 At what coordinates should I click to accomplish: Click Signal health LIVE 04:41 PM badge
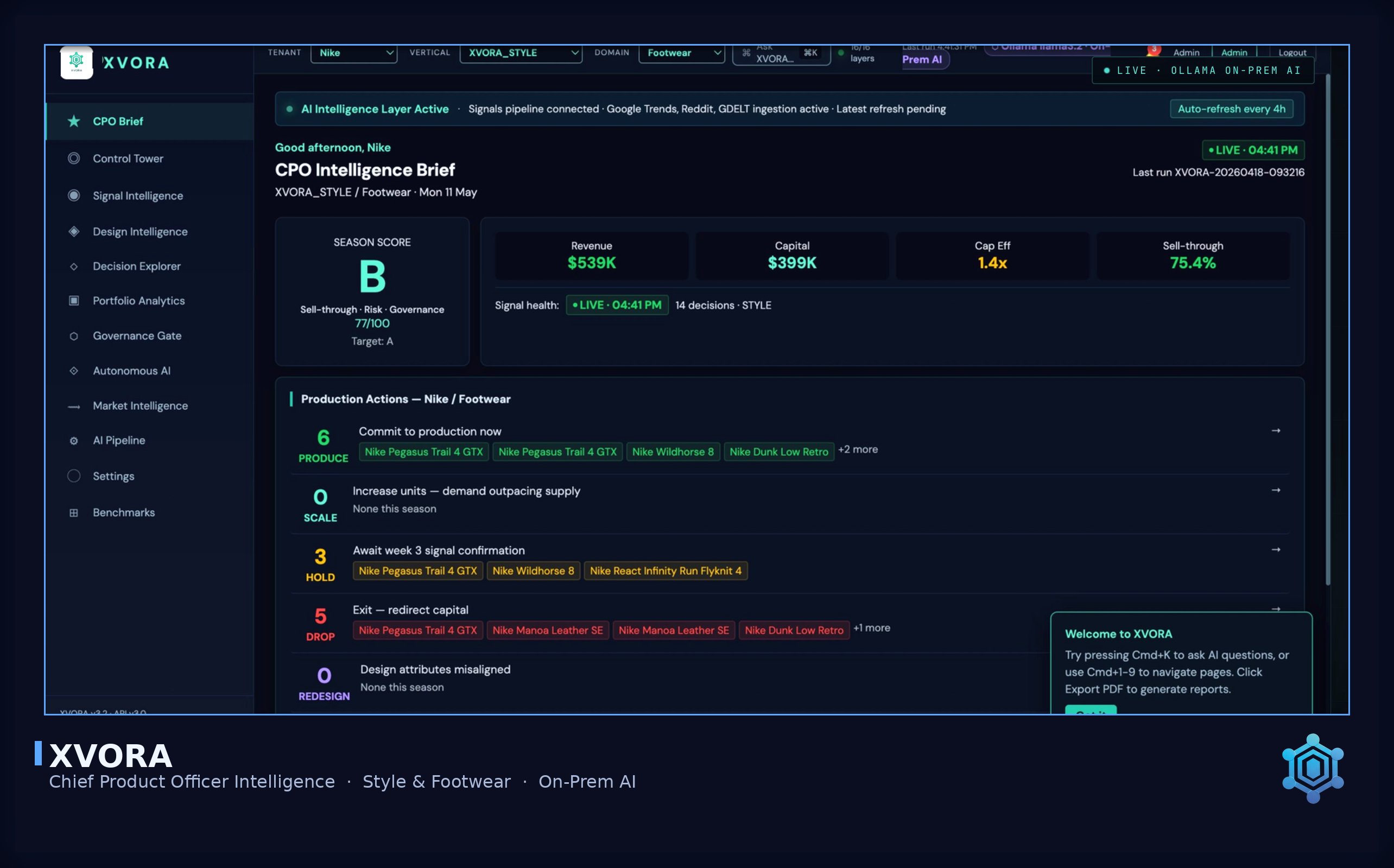(x=617, y=305)
